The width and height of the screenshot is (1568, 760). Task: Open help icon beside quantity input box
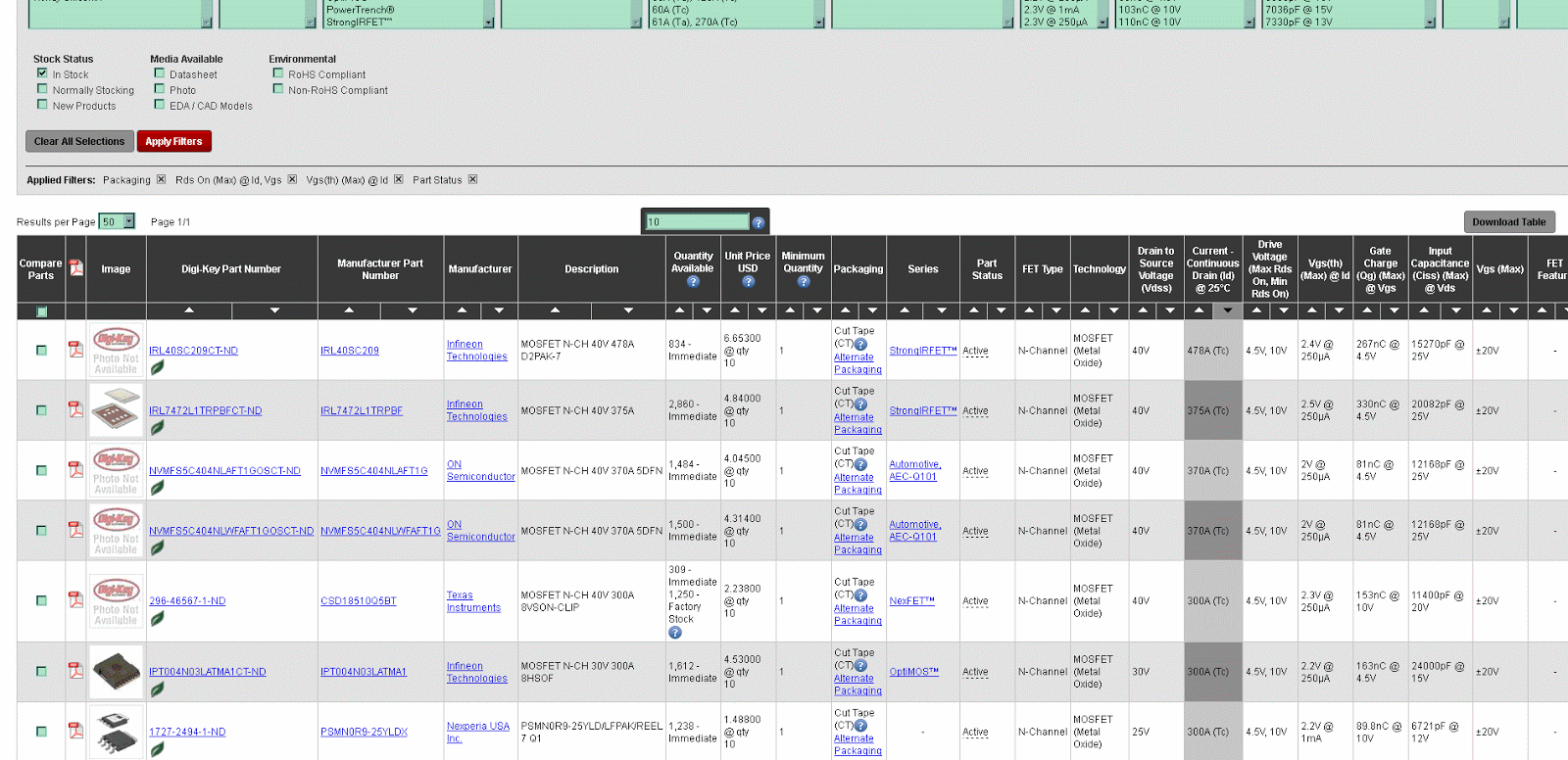click(758, 222)
